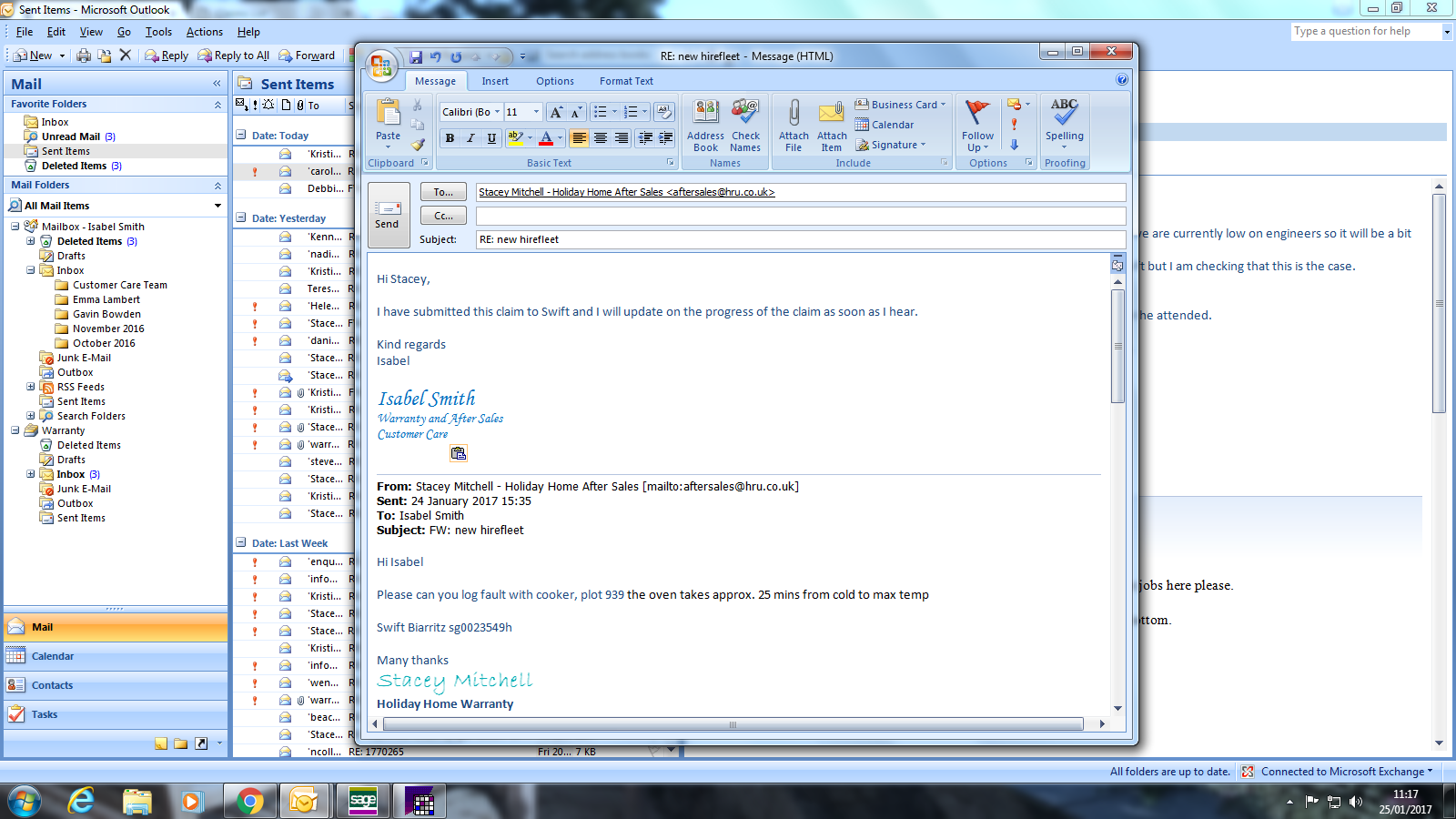Image resolution: width=1456 pixels, height=819 pixels.
Task: Click Undo in message Quick Access toolbar
Action: tap(436, 56)
